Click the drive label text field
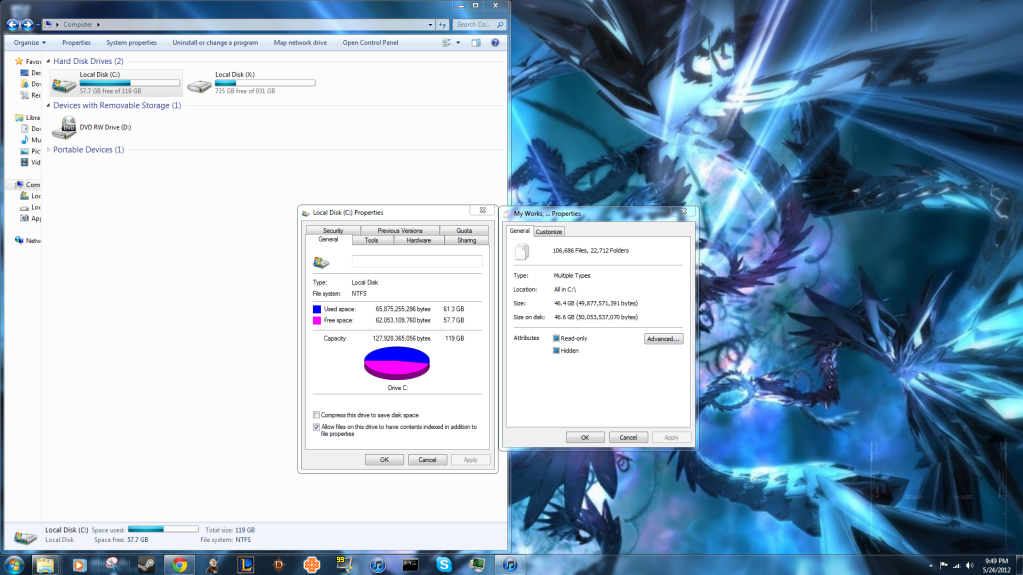The image size is (1023, 575). coord(417,262)
